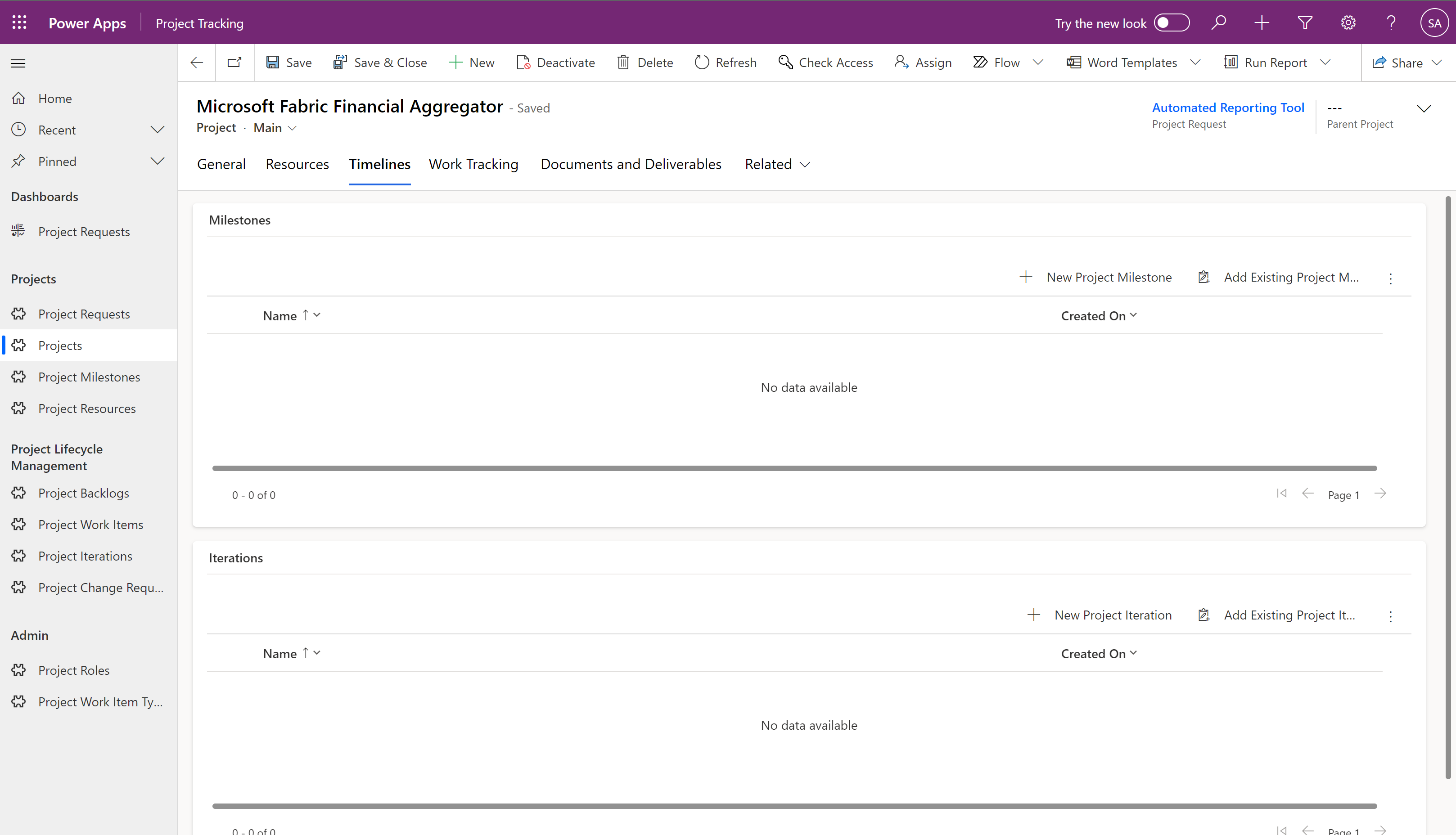Open Project Backlogs in sidebar
The image size is (1456, 835).
pos(89,493)
